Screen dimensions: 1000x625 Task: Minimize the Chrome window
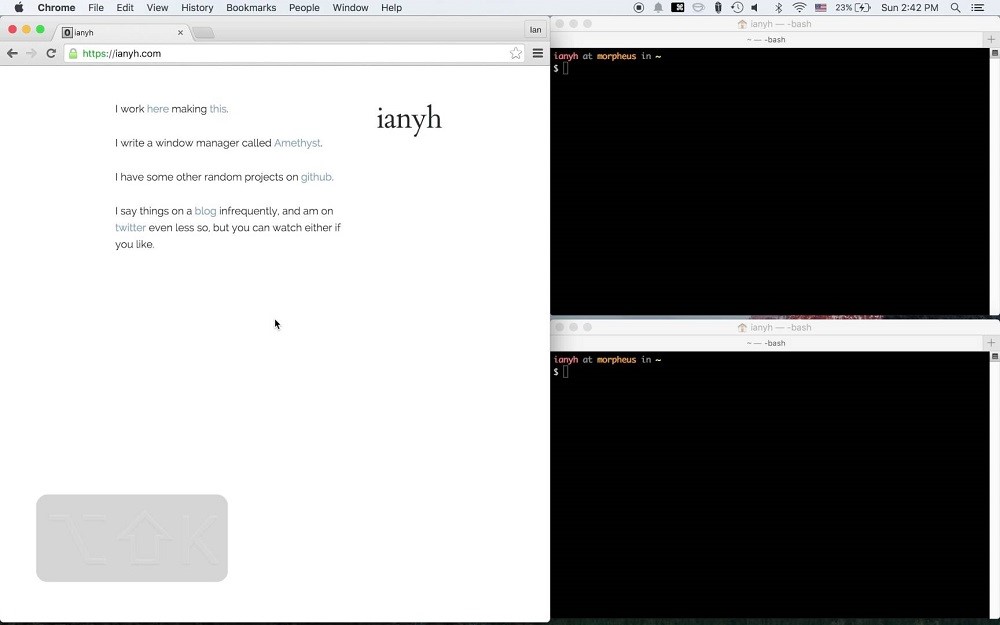26,29
